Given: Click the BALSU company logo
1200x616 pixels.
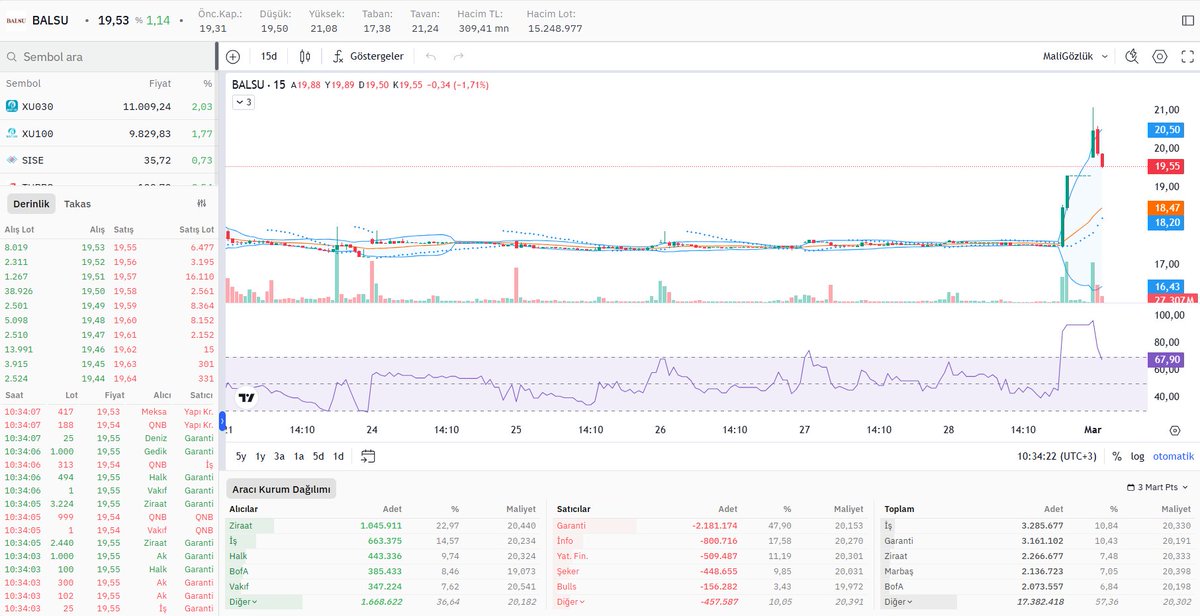Looking at the screenshot, I should (16, 20).
